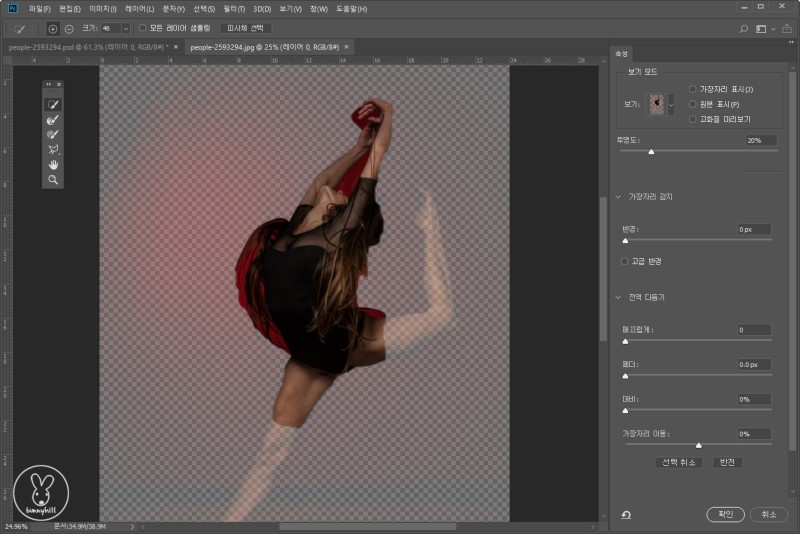Collapse the 가장자리 감지 section
Image resolution: width=800 pixels, height=534 pixels.
[617, 196]
